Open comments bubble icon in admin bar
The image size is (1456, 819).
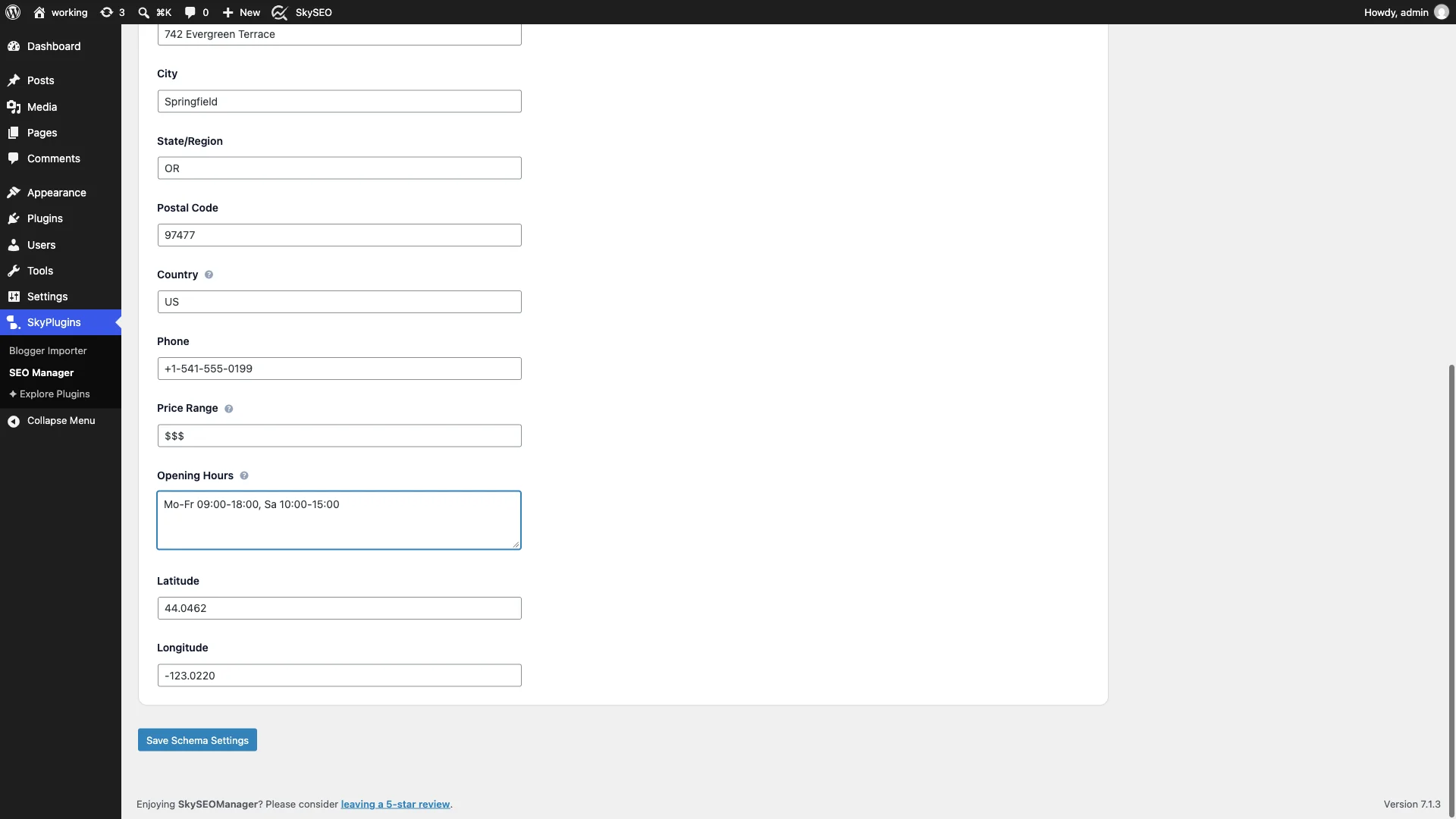tap(190, 12)
